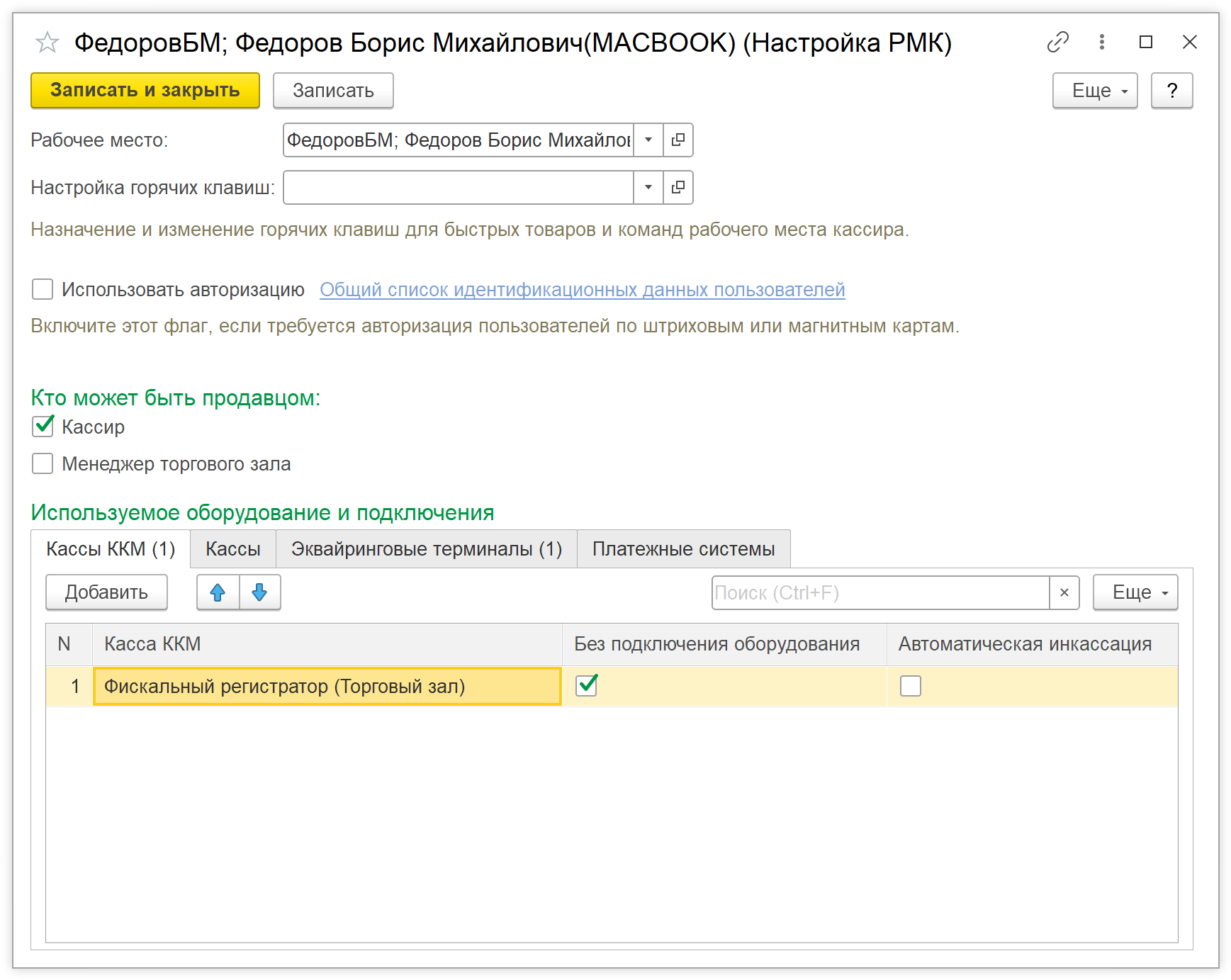Viewport: 1231px width, 980px height.
Task: Switch to Эквайринговые терминалы tab
Action: pyautogui.click(x=426, y=549)
